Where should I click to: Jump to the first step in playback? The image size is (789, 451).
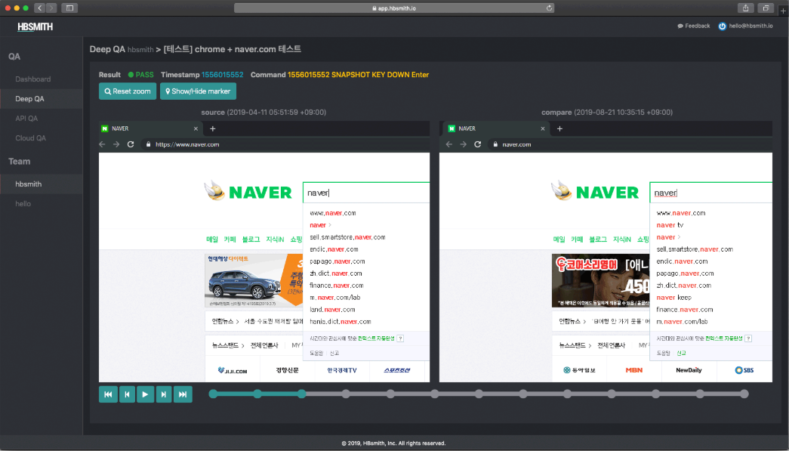(x=108, y=394)
